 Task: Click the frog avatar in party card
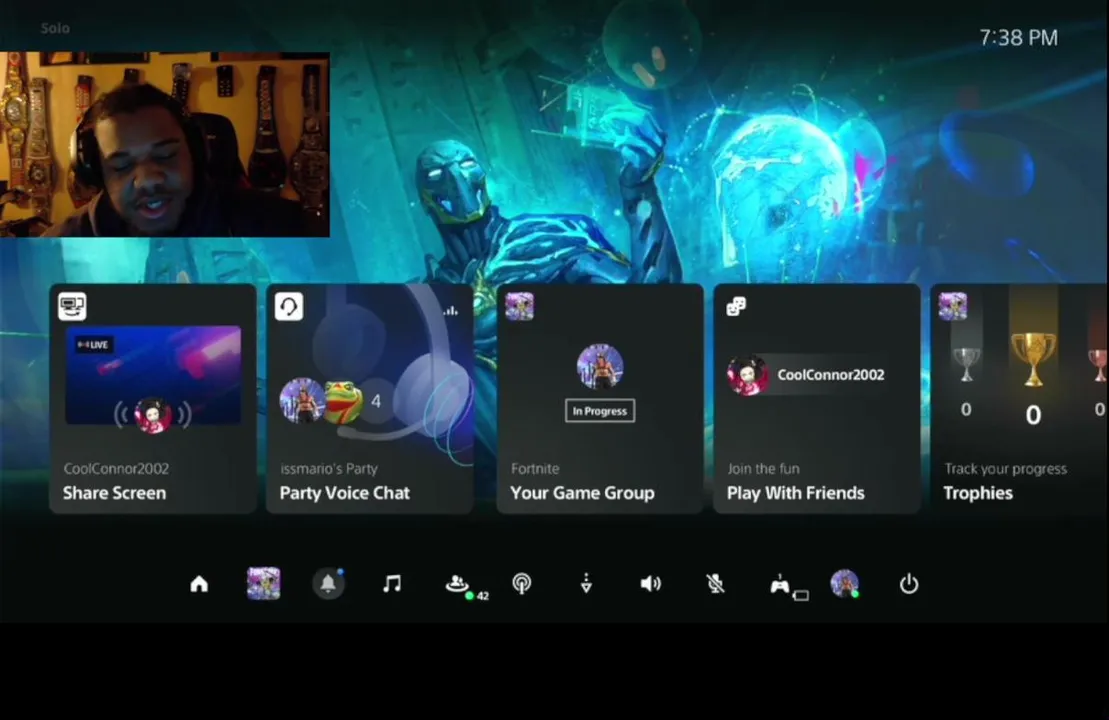click(x=343, y=401)
